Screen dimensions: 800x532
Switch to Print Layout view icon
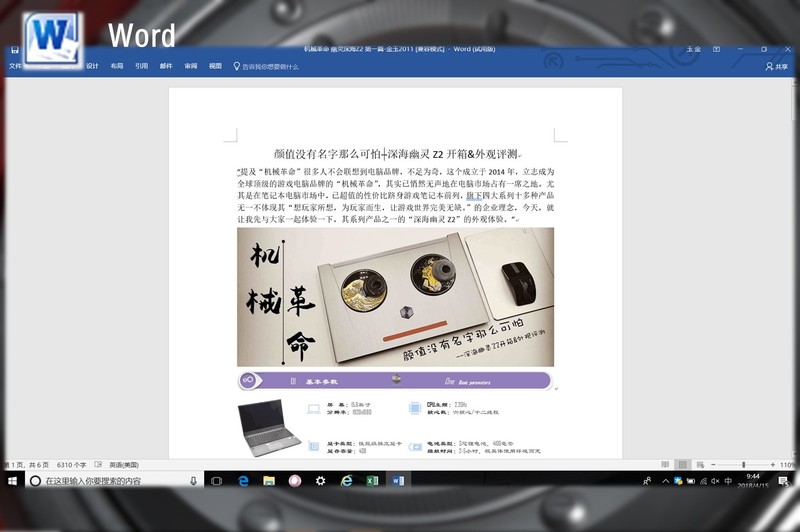[x=682, y=465]
